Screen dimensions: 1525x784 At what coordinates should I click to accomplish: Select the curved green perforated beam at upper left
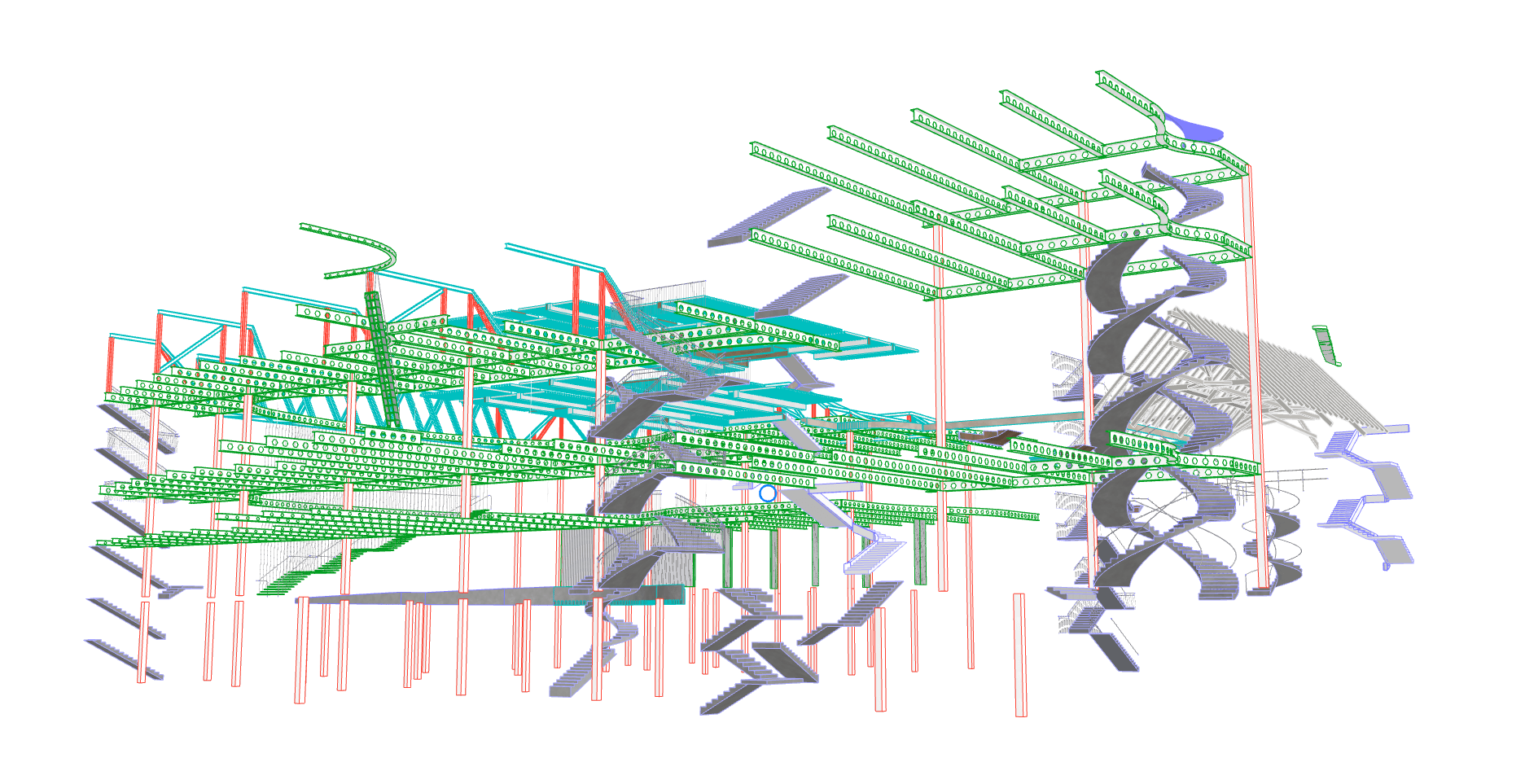point(348,251)
